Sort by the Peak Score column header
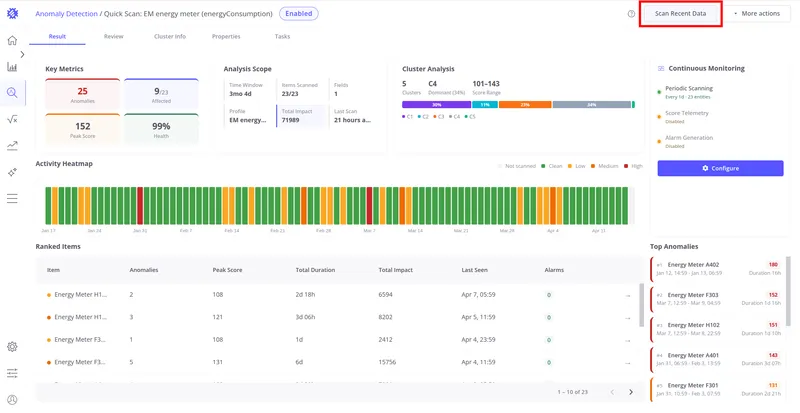The height and width of the screenshot is (413, 800). coord(228,270)
